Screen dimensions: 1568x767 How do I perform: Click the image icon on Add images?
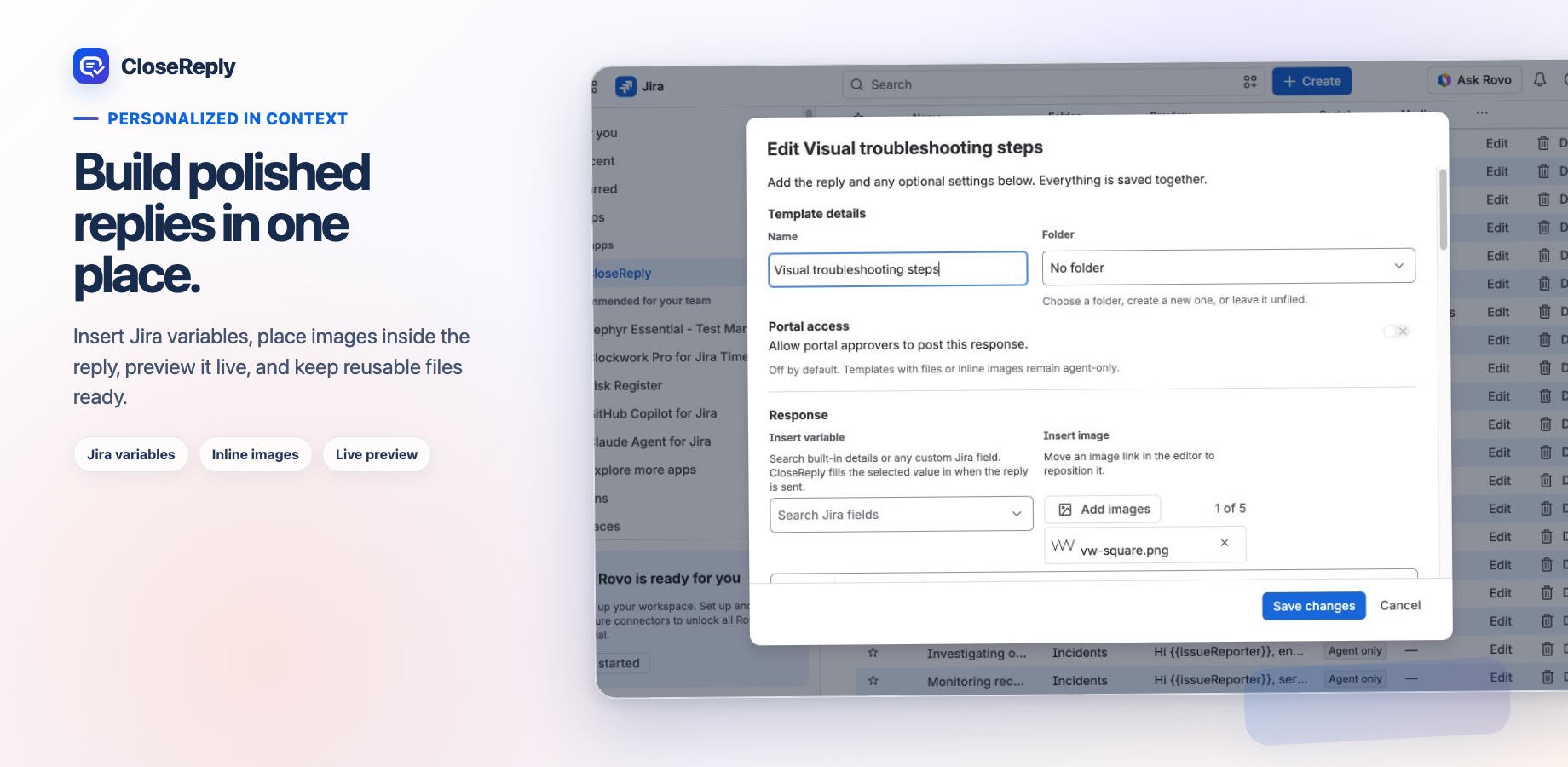(1065, 510)
